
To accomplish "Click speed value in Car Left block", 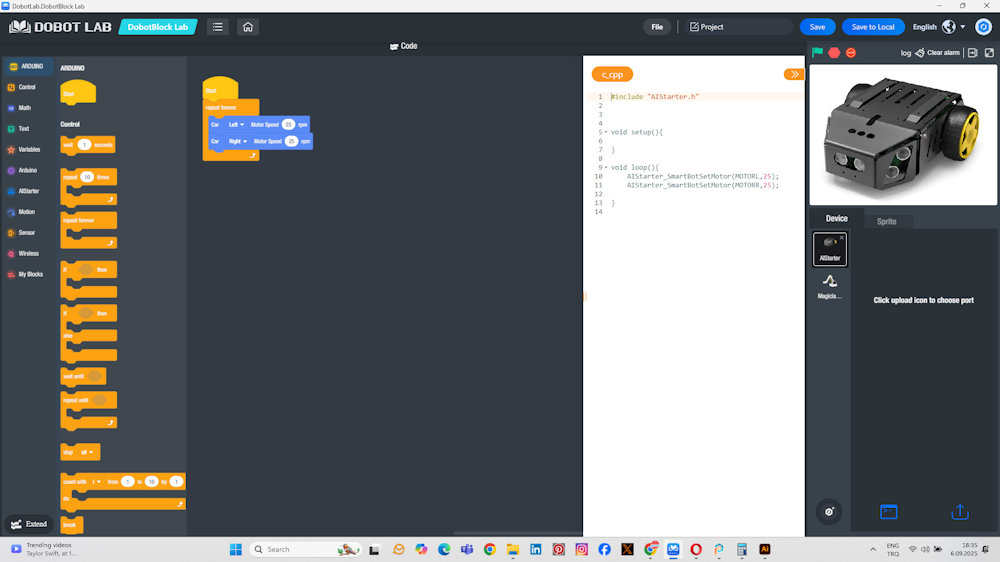I will click(288, 124).
